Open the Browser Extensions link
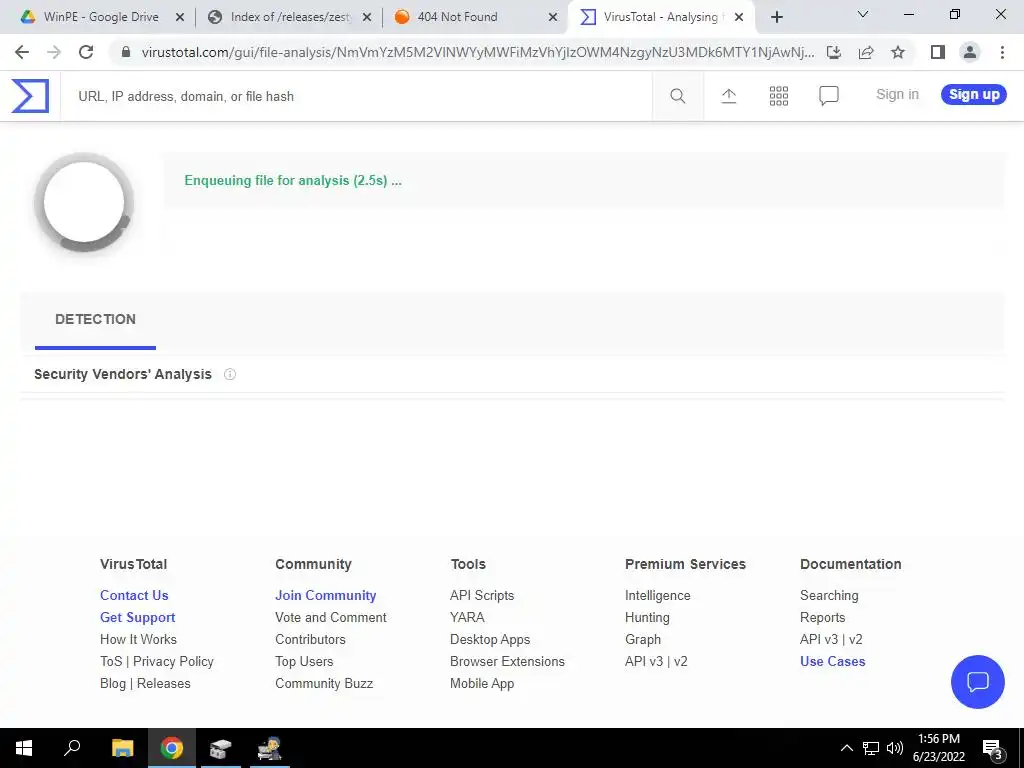 coord(507,662)
